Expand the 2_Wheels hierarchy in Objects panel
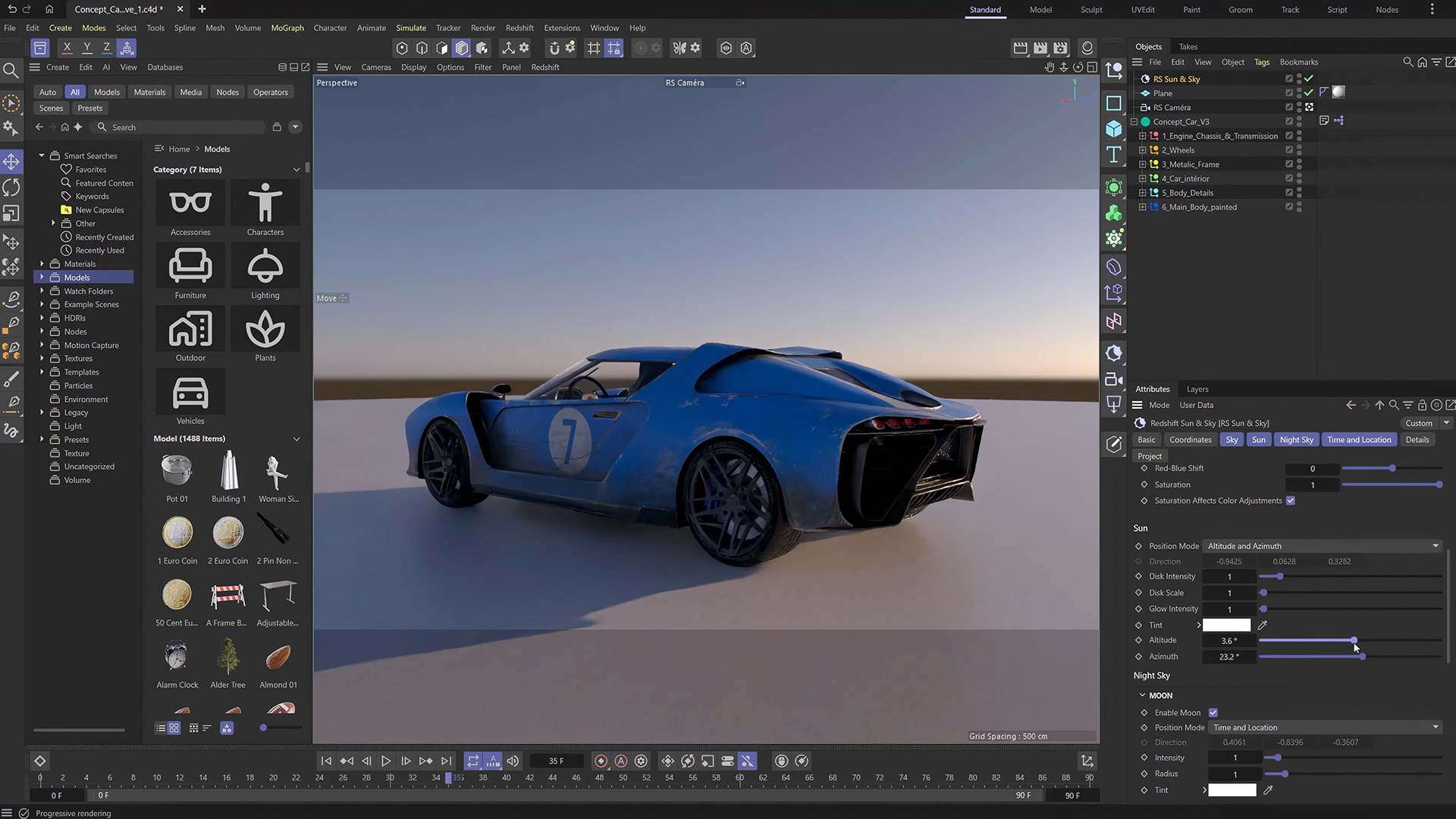1456x819 pixels. (1143, 150)
